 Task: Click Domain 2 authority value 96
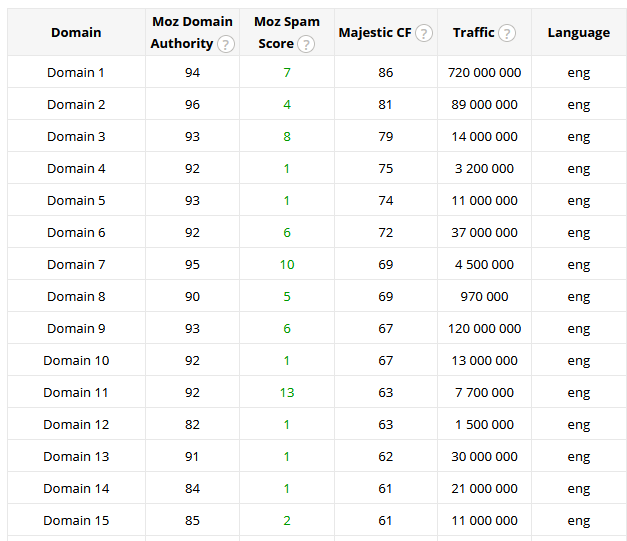(192, 105)
